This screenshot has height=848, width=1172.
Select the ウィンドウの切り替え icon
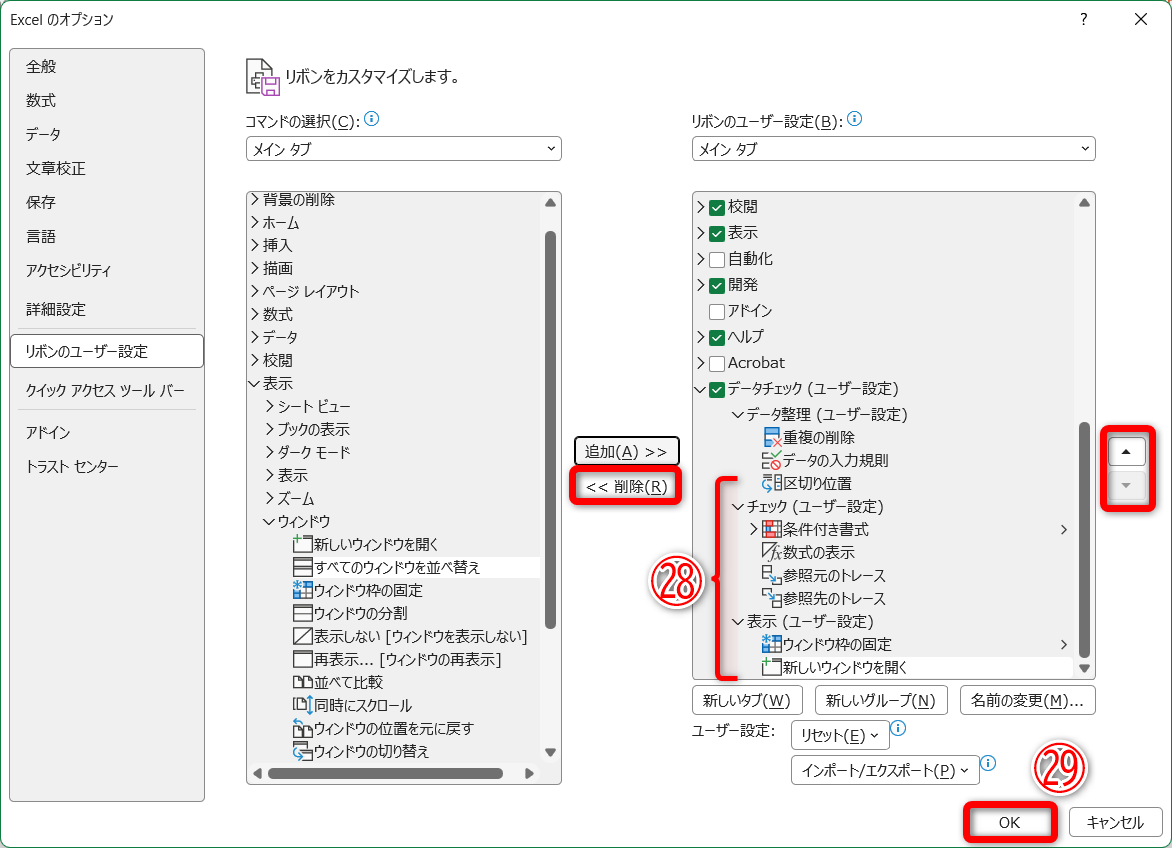click(x=302, y=752)
